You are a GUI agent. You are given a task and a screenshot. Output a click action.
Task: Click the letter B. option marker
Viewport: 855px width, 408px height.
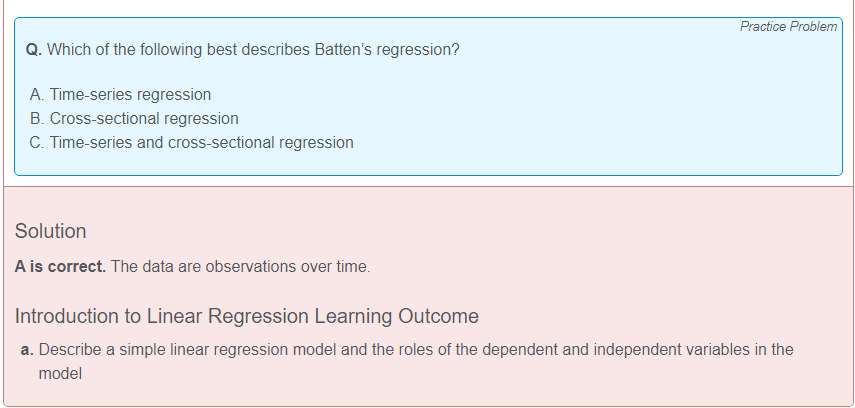(x=37, y=118)
